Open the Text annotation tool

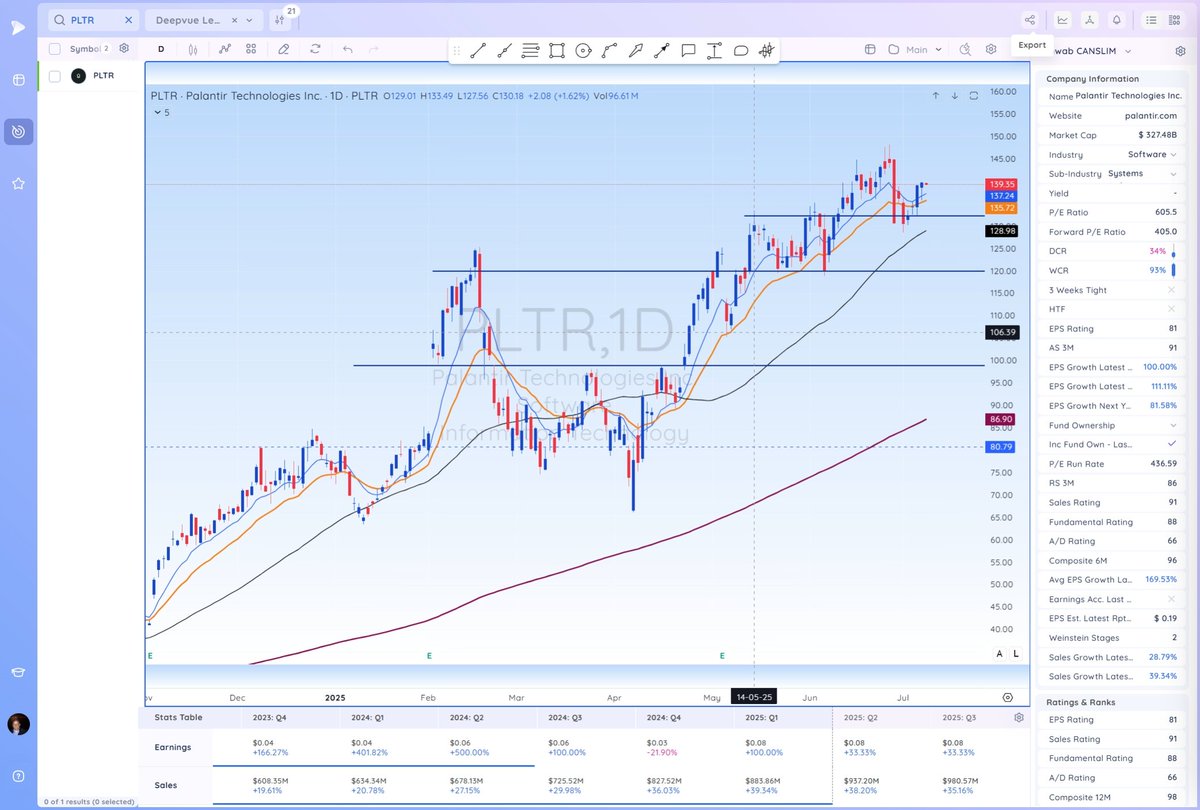714,50
